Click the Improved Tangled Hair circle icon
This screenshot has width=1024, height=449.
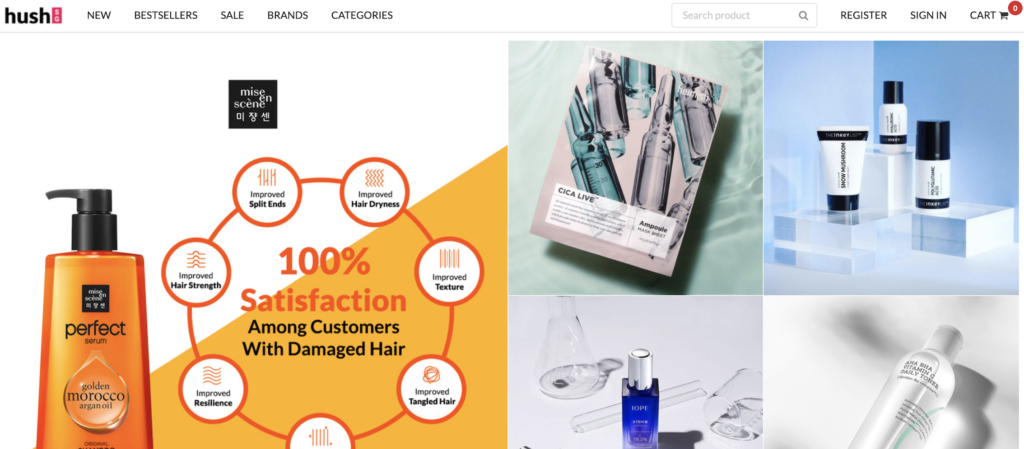pos(432,388)
